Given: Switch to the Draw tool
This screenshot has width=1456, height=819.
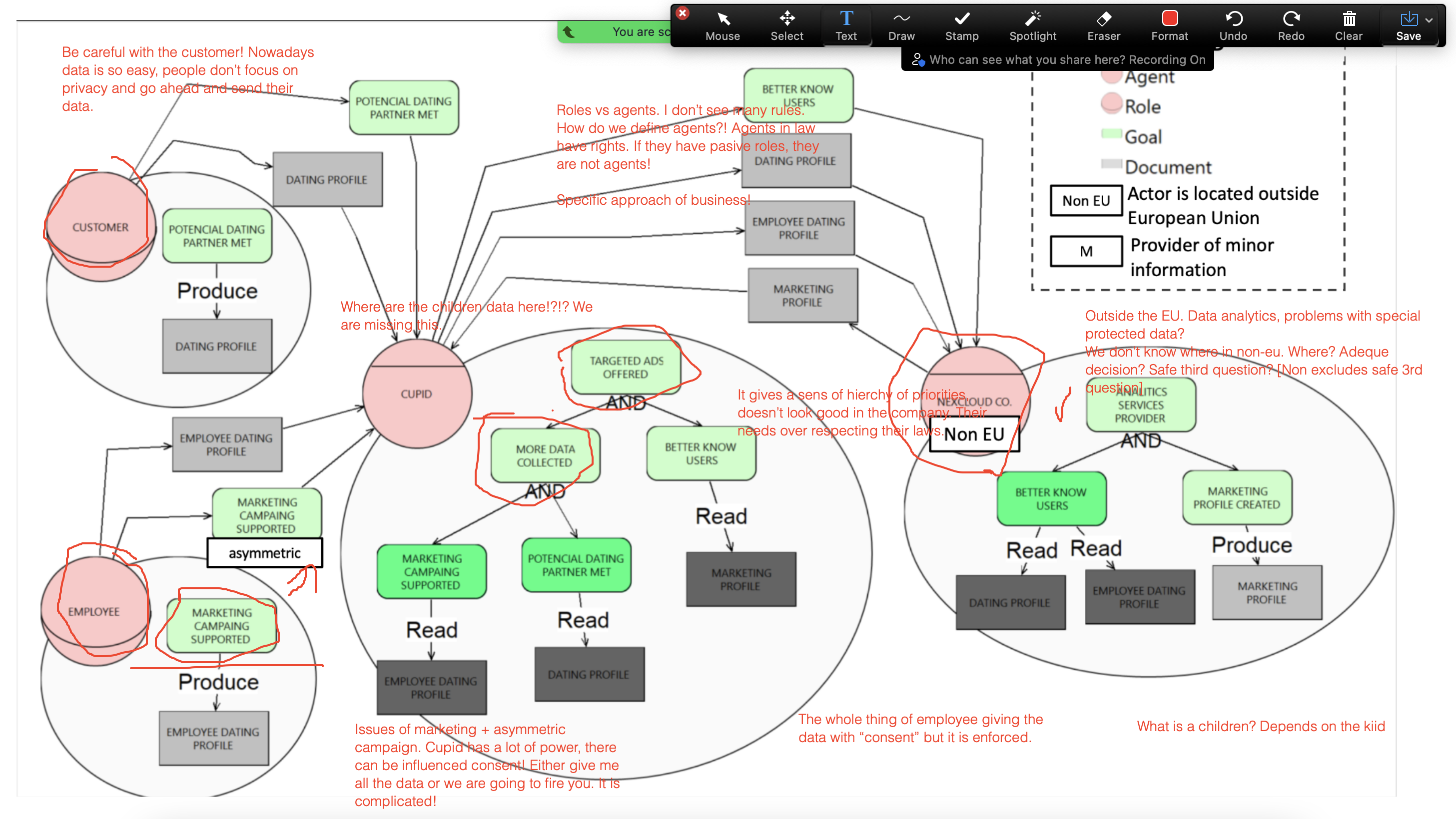Looking at the screenshot, I should click(901, 25).
